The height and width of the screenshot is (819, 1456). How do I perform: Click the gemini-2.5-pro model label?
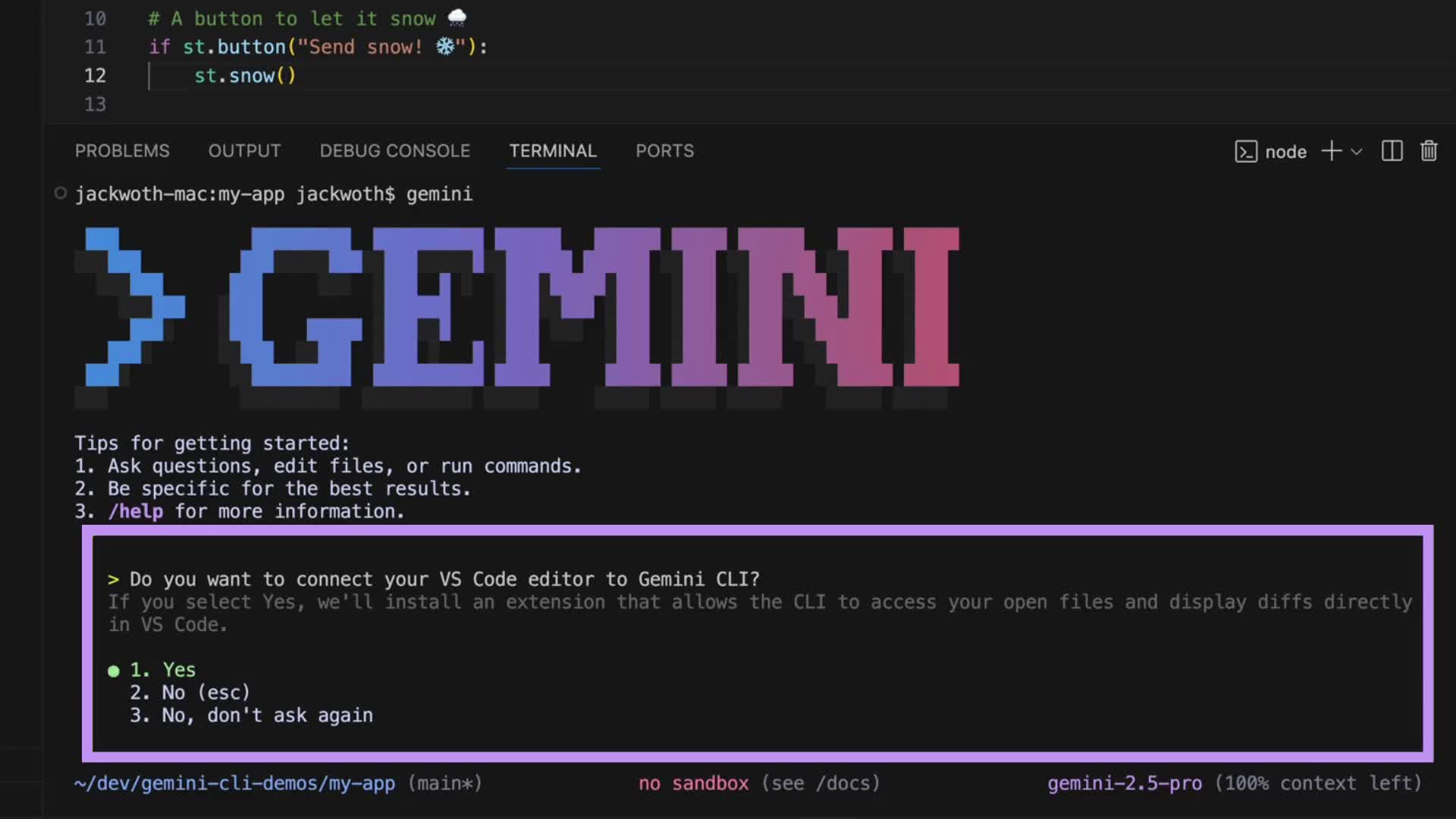(1124, 783)
